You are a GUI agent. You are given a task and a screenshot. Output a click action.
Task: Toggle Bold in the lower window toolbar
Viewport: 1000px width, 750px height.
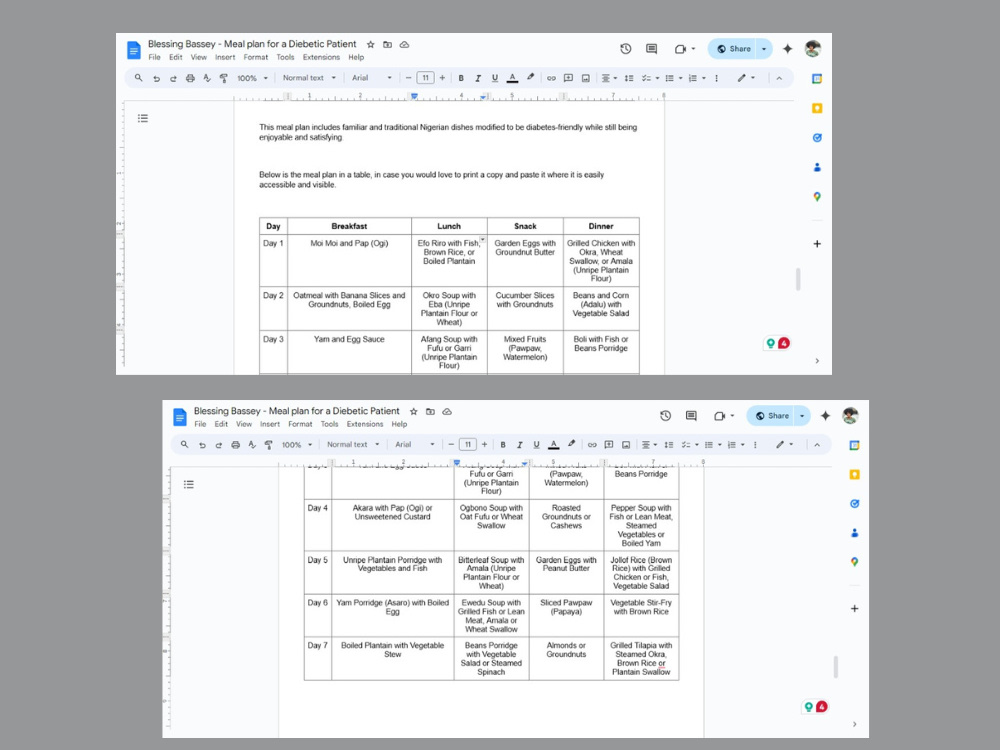pos(503,445)
